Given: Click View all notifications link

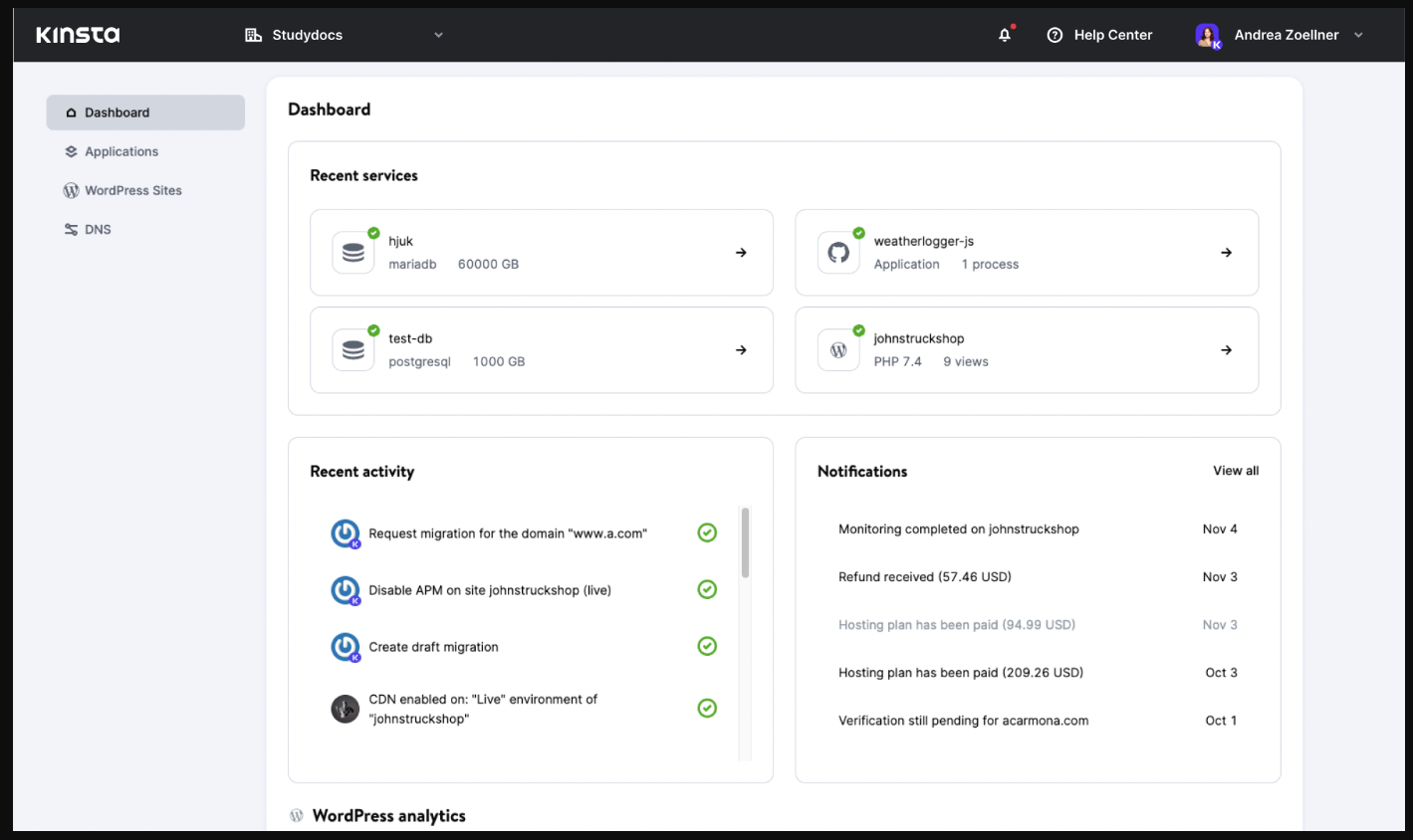Looking at the screenshot, I should point(1235,471).
